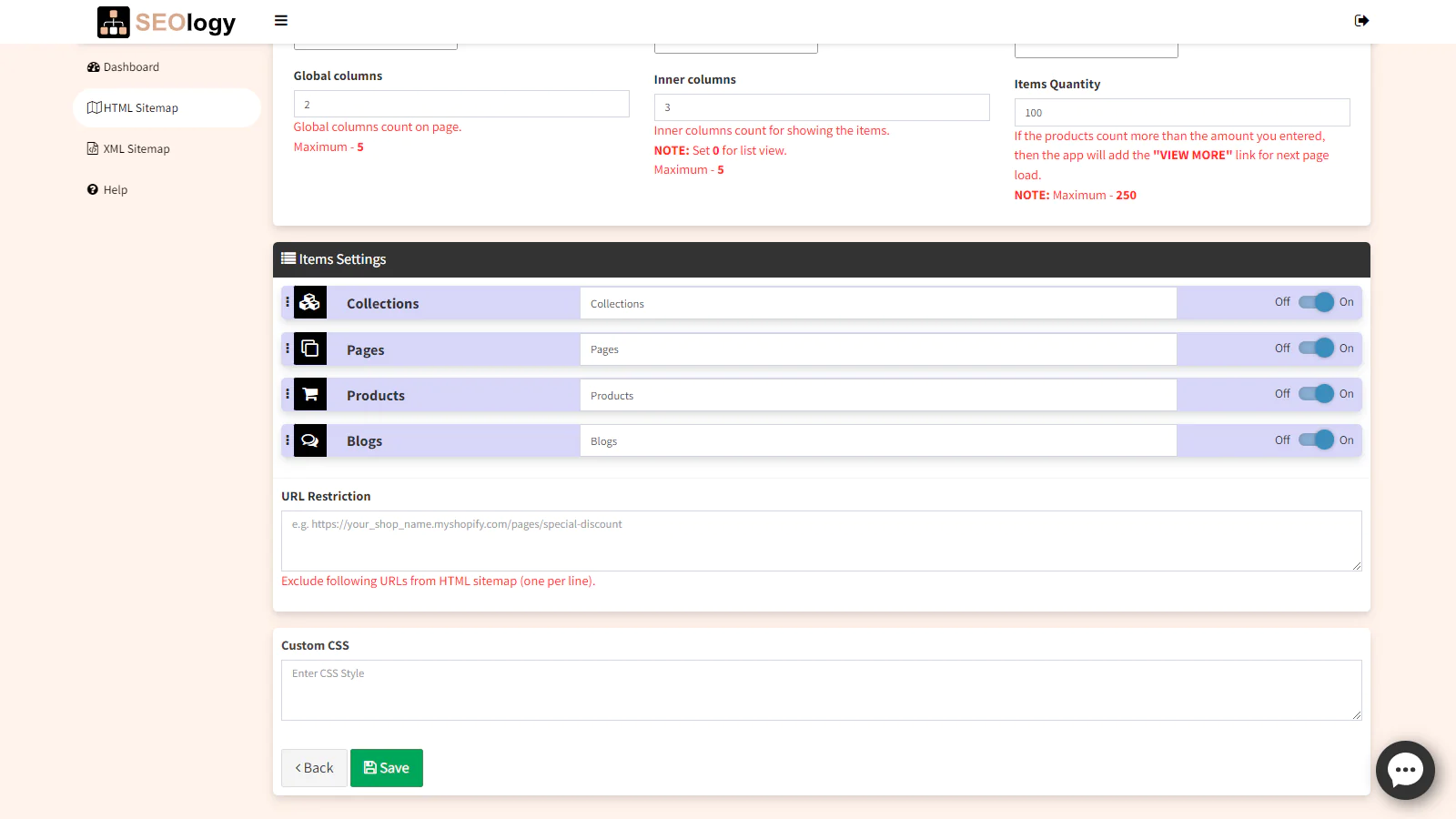Click the Products cart icon
This screenshot has height=819, width=1456.
310,394
